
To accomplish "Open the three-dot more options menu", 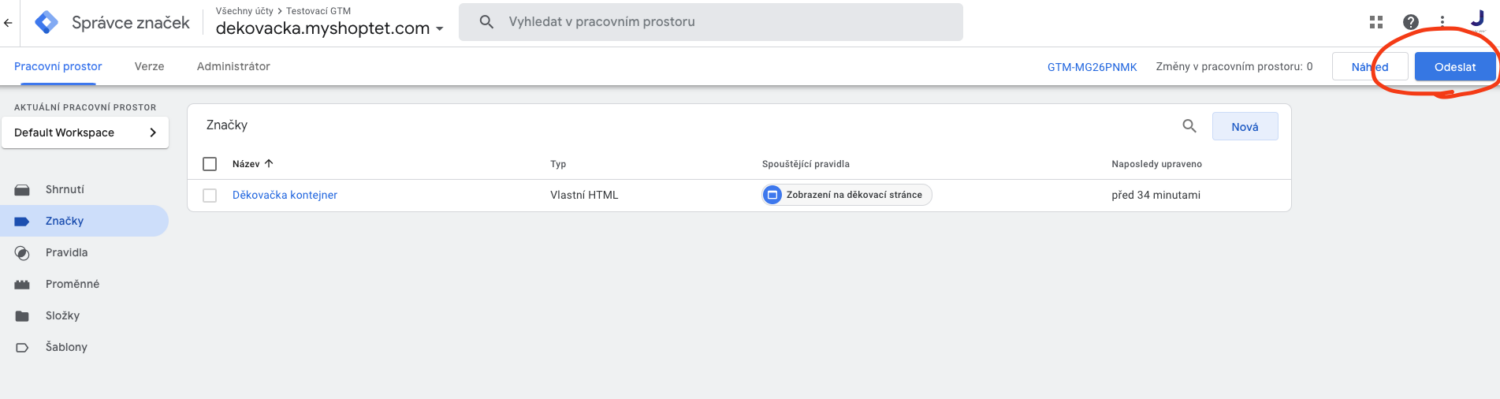I will tap(1443, 22).
